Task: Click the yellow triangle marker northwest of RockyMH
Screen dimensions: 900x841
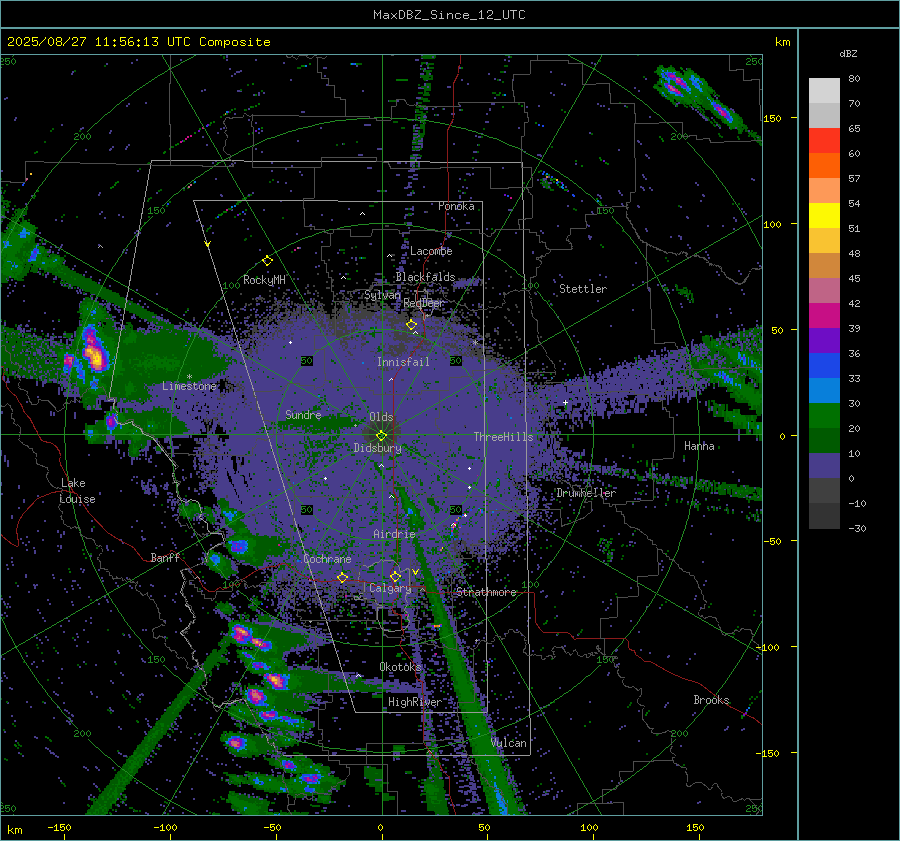Action: point(208,244)
